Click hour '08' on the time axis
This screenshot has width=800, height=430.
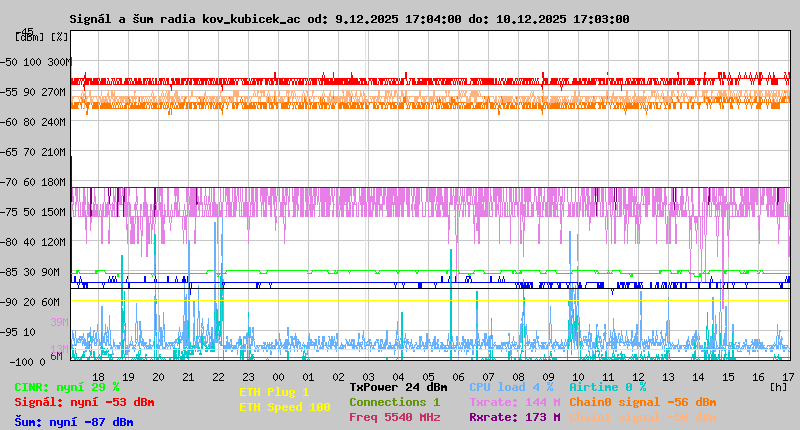click(x=518, y=377)
